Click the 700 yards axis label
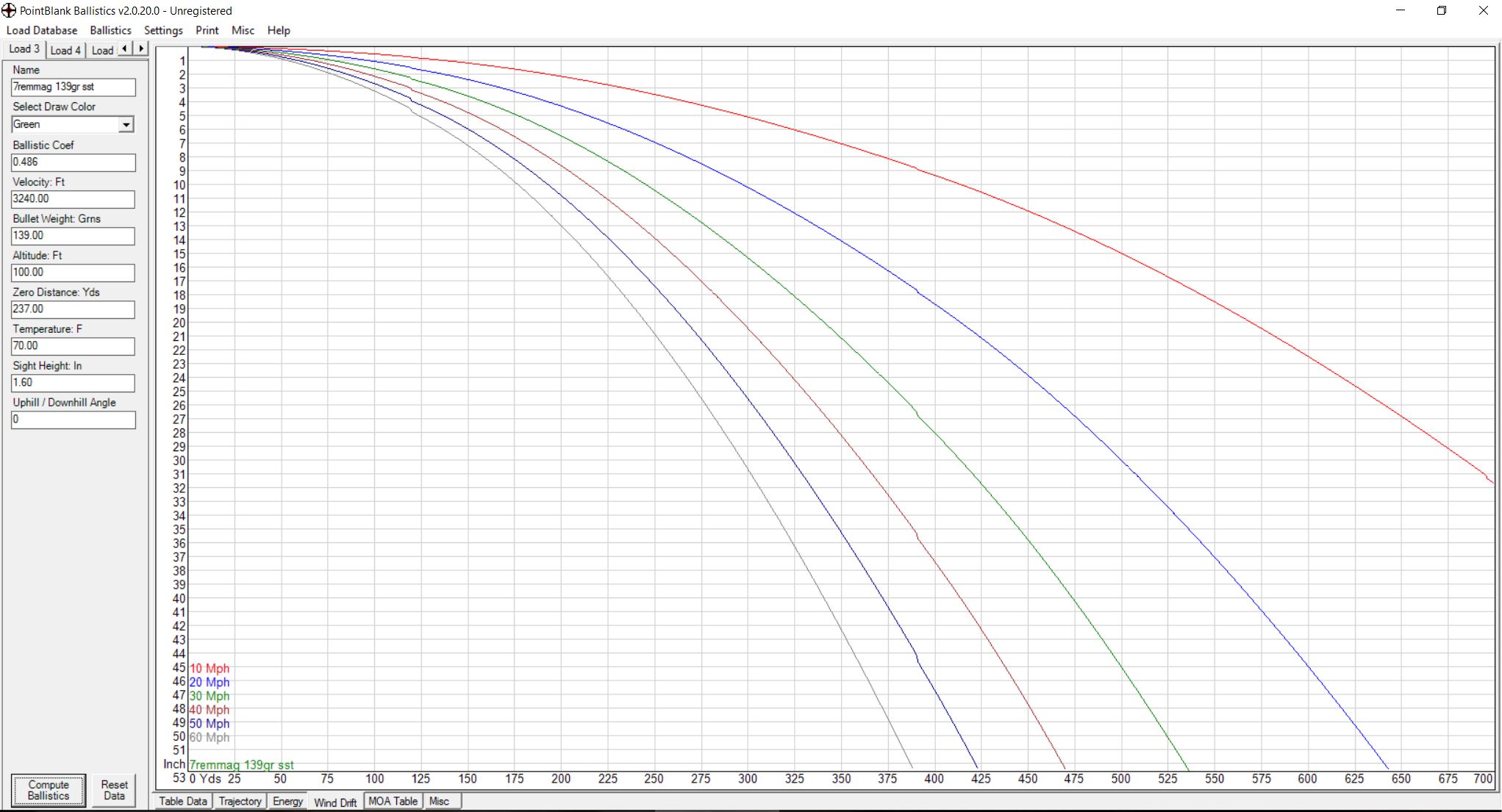This screenshot has height=812, width=1502. tap(1484, 779)
